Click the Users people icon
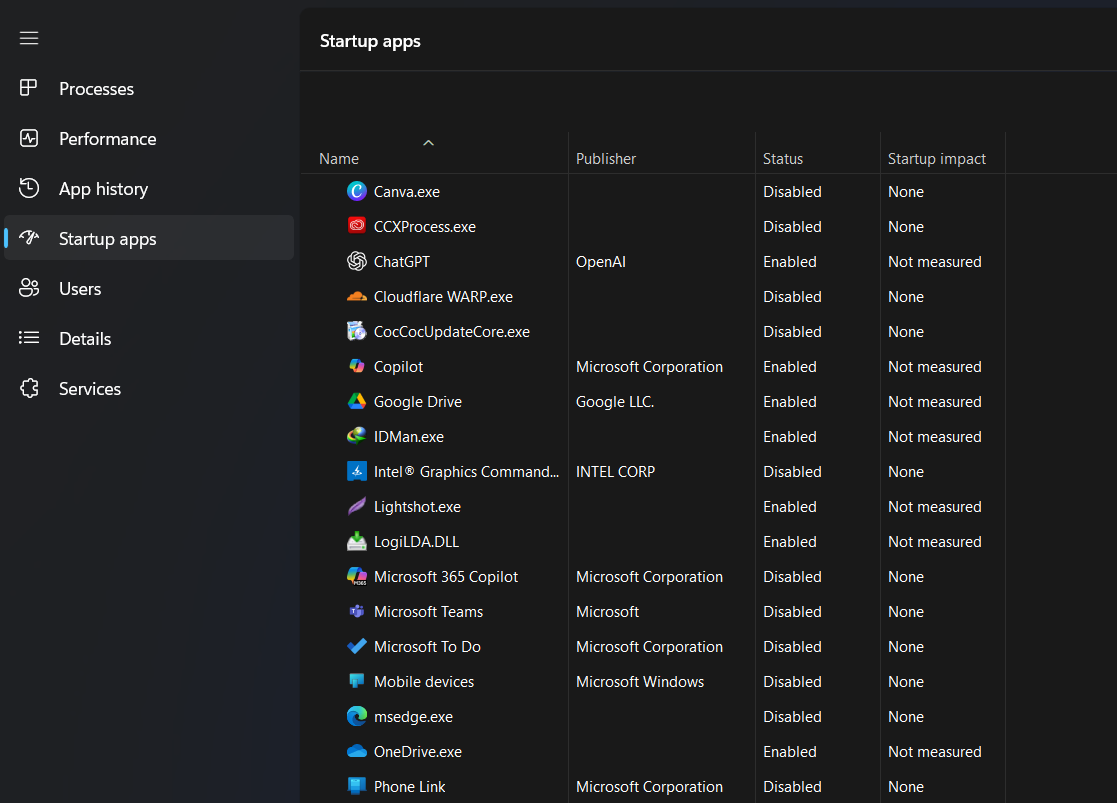The image size is (1117, 803). [x=28, y=288]
